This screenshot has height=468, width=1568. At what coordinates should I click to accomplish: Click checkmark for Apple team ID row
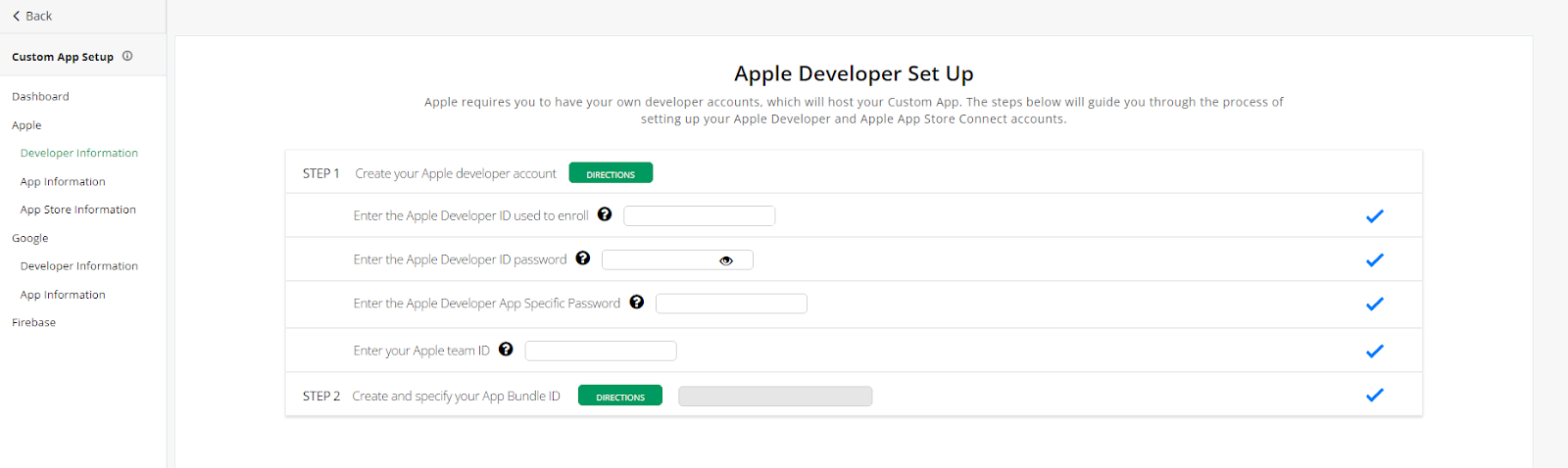pos(1375,351)
